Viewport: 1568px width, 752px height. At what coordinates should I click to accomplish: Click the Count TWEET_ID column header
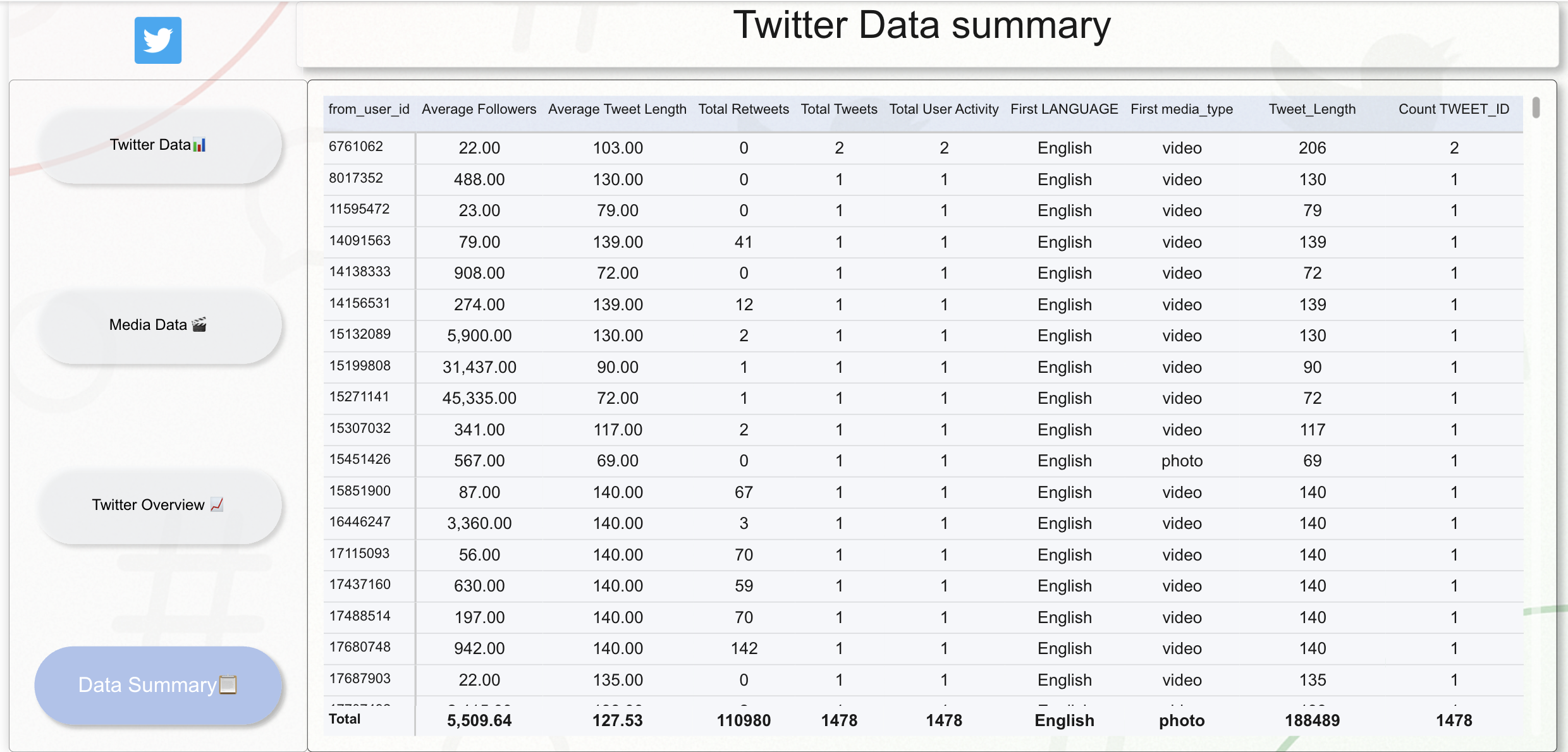pos(1454,109)
